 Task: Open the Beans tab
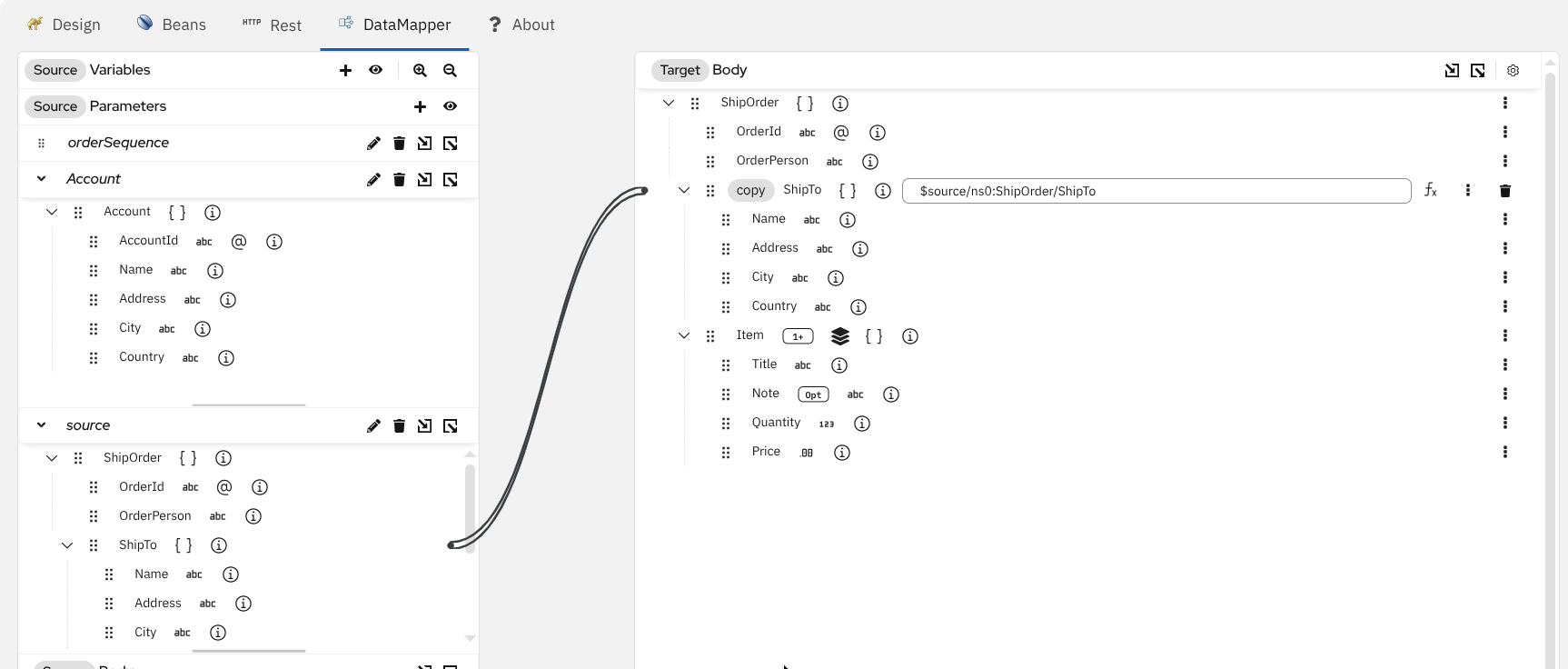(x=172, y=25)
